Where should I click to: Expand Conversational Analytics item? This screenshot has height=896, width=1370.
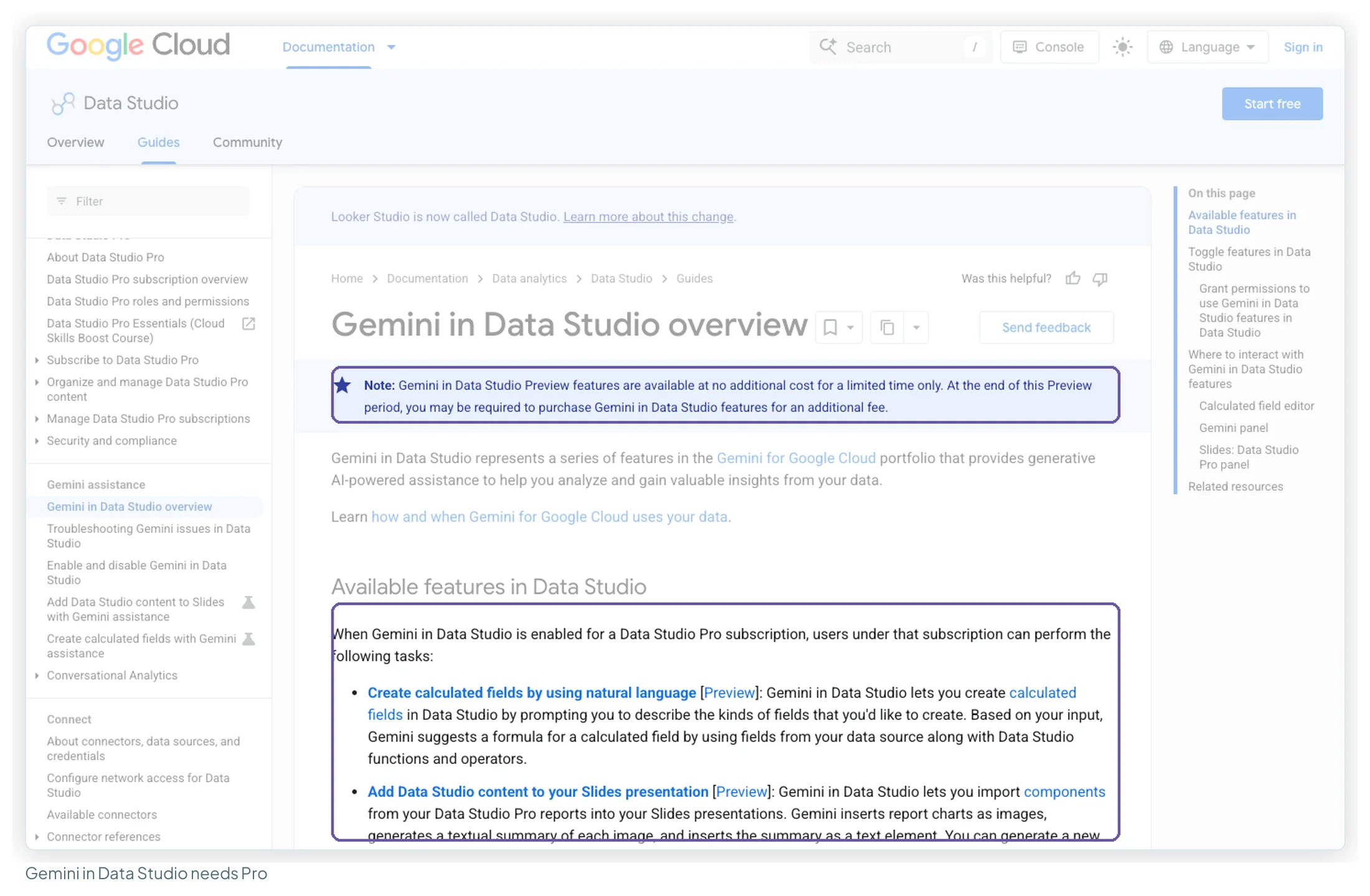pos(37,676)
